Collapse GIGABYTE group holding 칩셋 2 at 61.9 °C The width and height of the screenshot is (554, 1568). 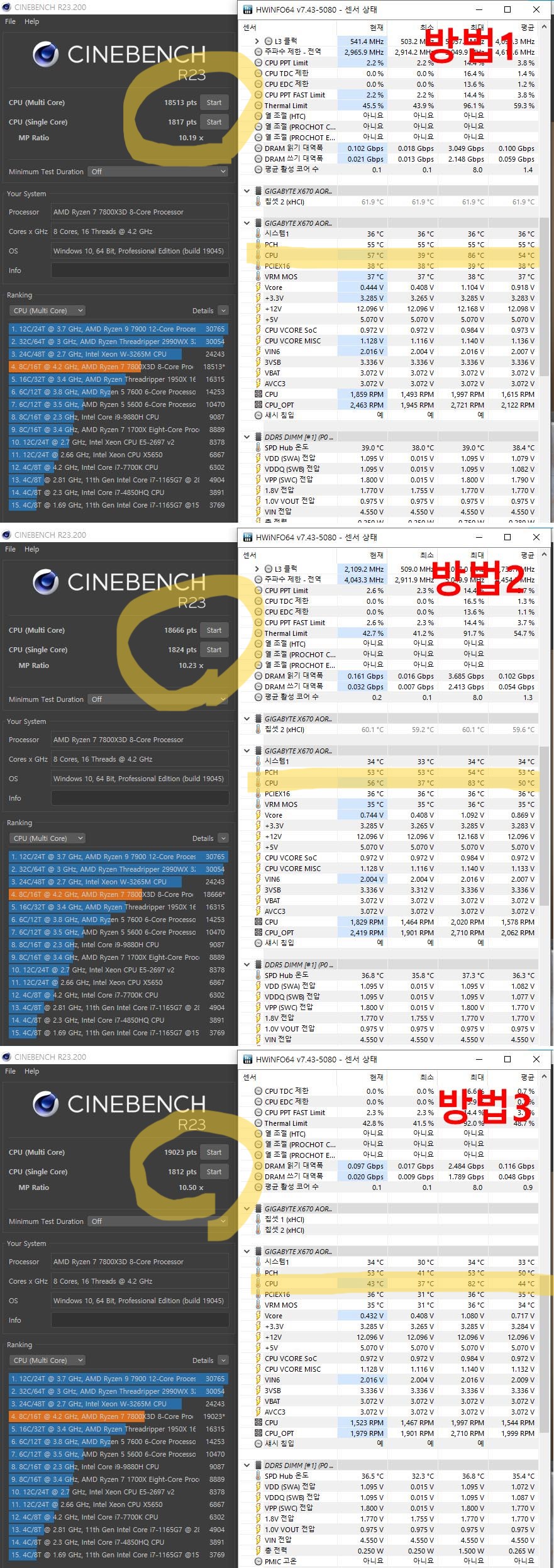point(247,191)
